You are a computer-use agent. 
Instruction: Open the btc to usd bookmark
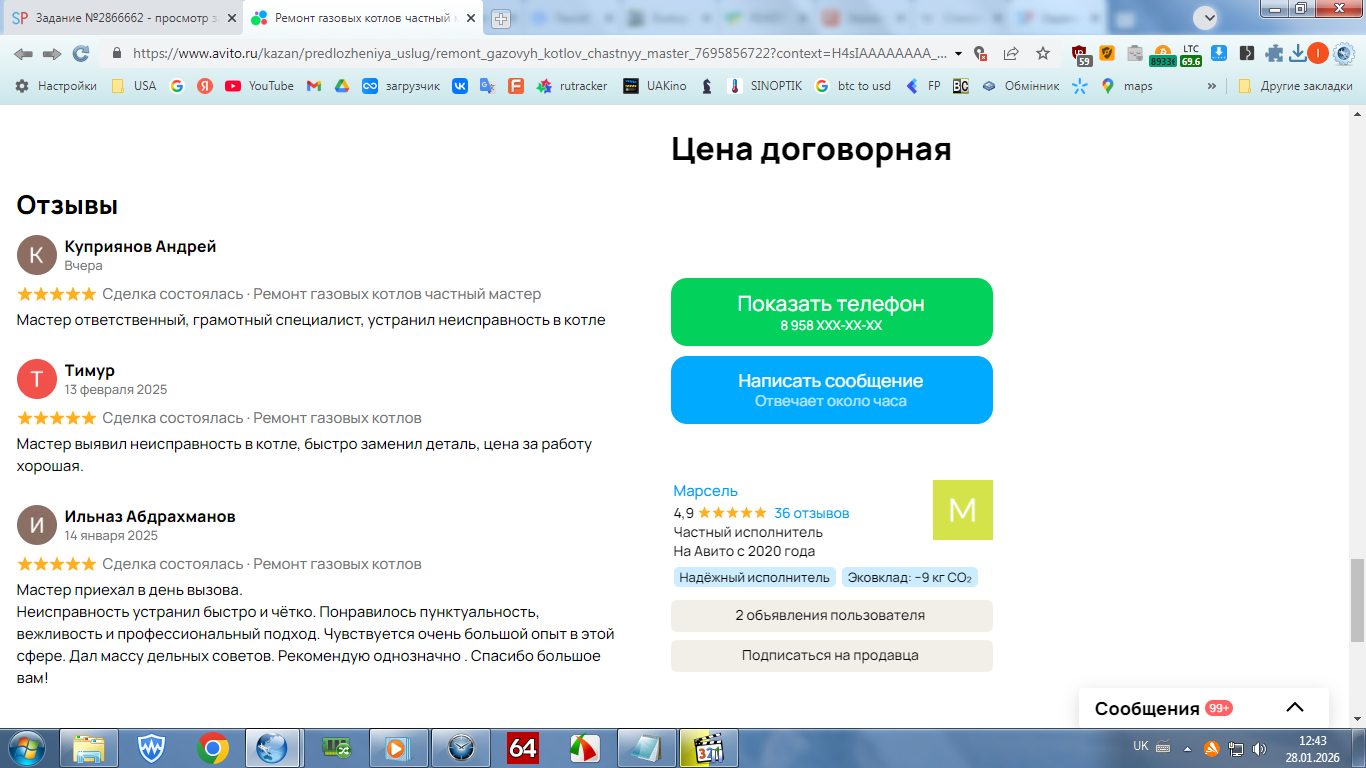pyautogui.click(x=853, y=86)
